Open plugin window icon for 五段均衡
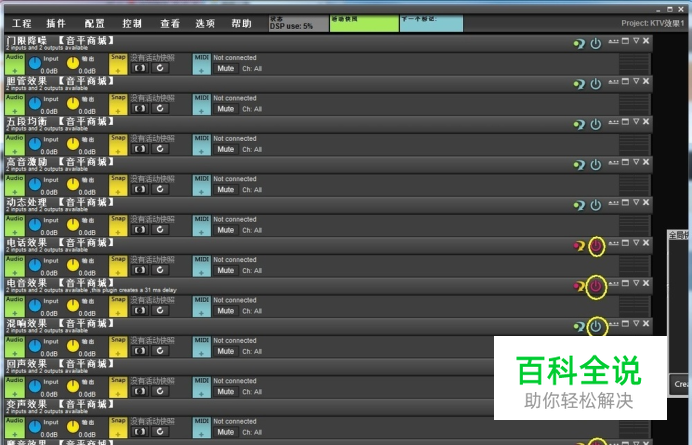 (x=625, y=122)
